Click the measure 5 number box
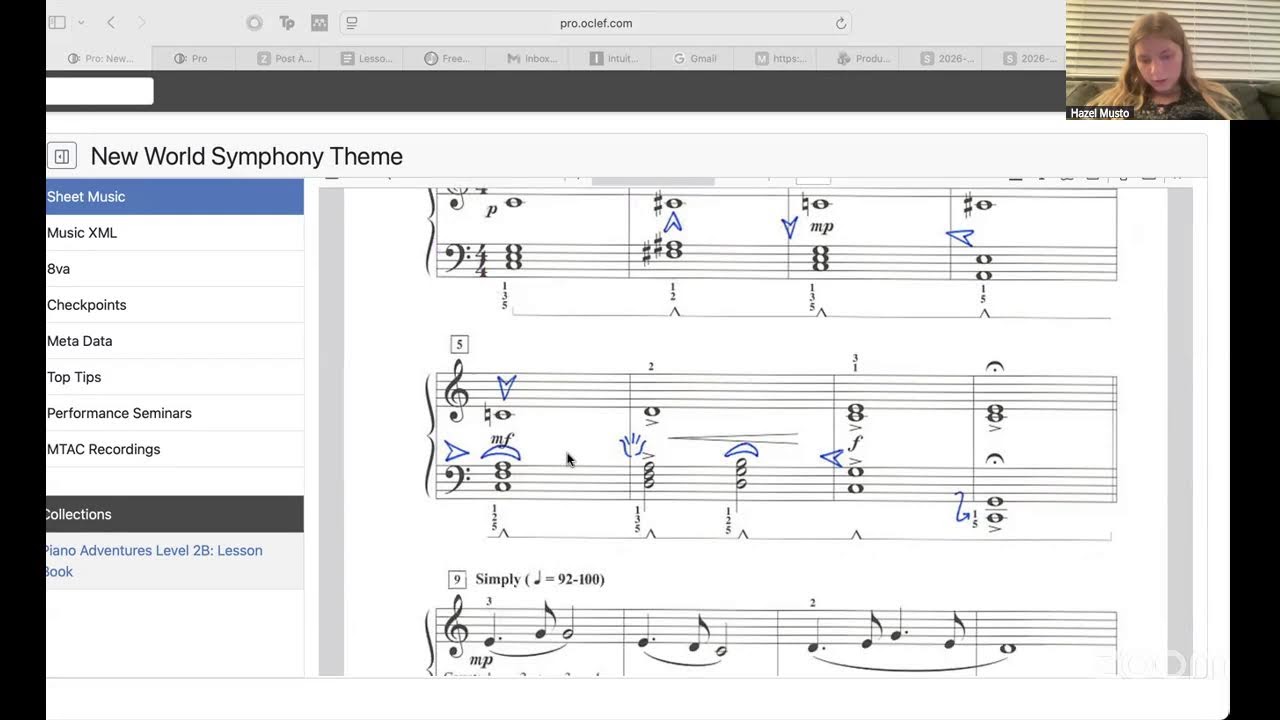The width and height of the screenshot is (1280, 720). 459,344
